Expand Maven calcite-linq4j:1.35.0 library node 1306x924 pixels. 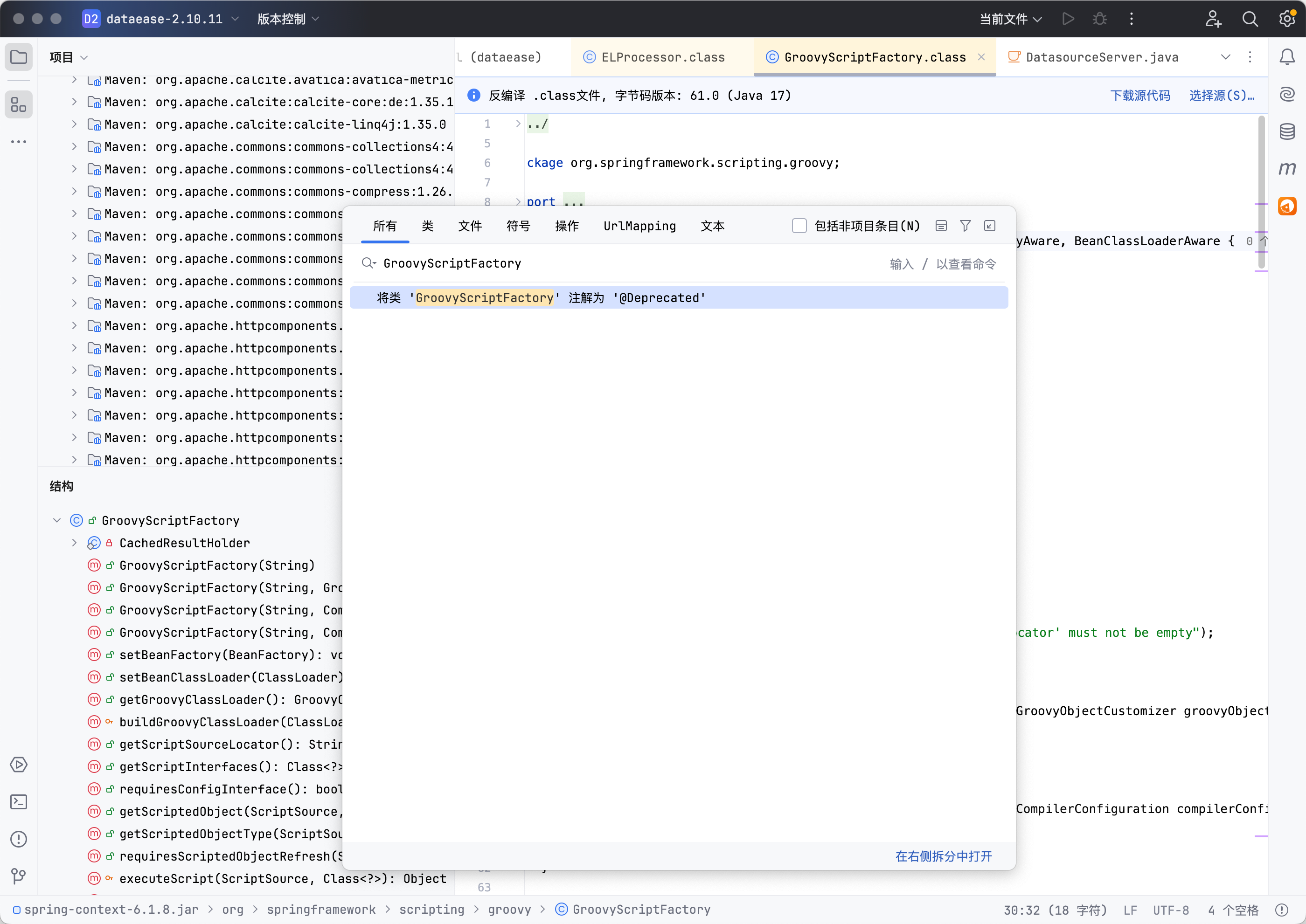coord(74,124)
